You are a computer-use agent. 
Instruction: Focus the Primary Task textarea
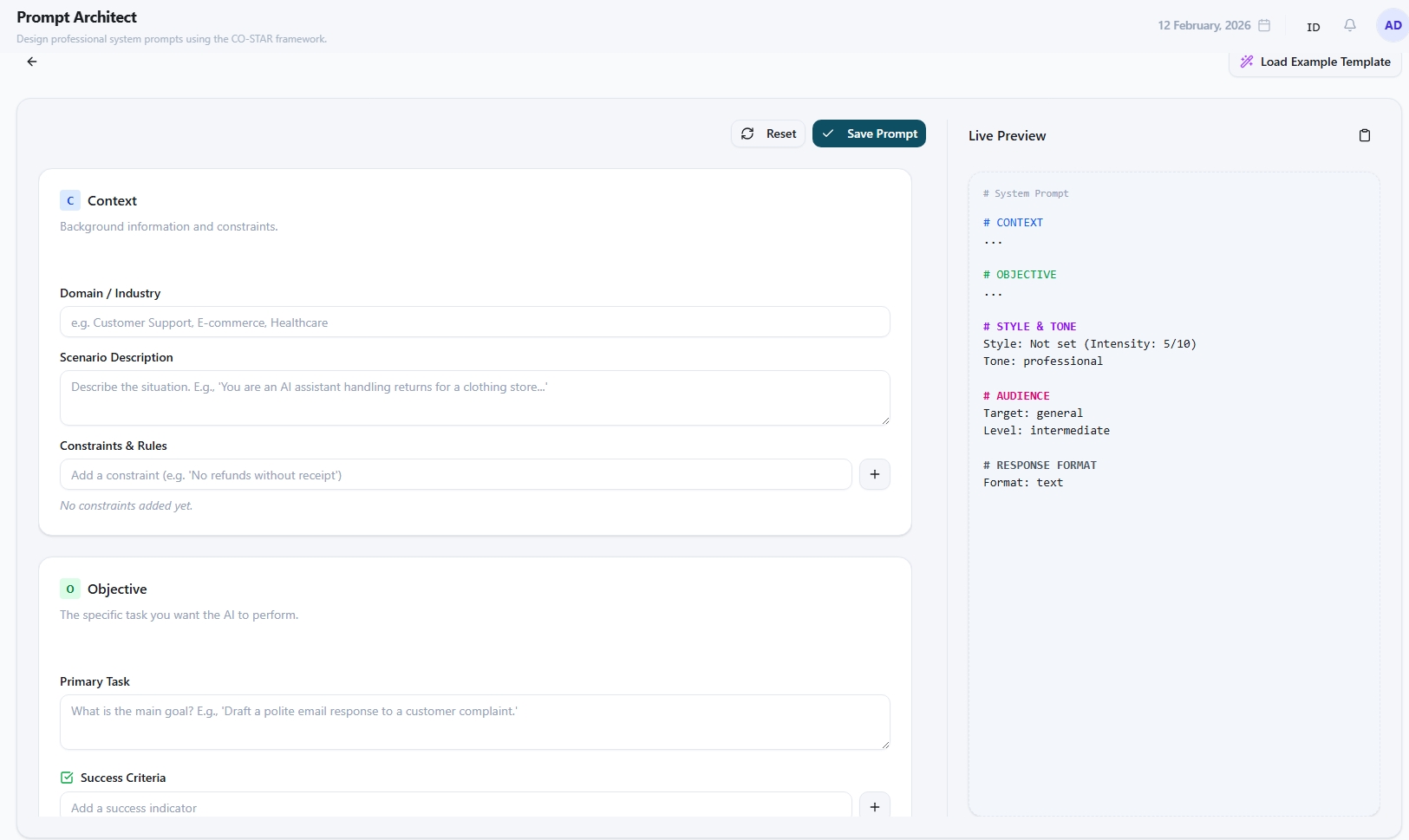coord(474,722)
